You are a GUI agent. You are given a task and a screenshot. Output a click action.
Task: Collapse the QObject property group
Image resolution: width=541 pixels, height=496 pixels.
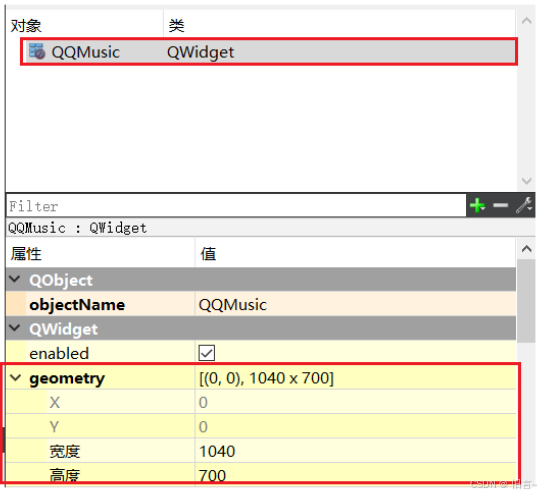click(14, 279)
